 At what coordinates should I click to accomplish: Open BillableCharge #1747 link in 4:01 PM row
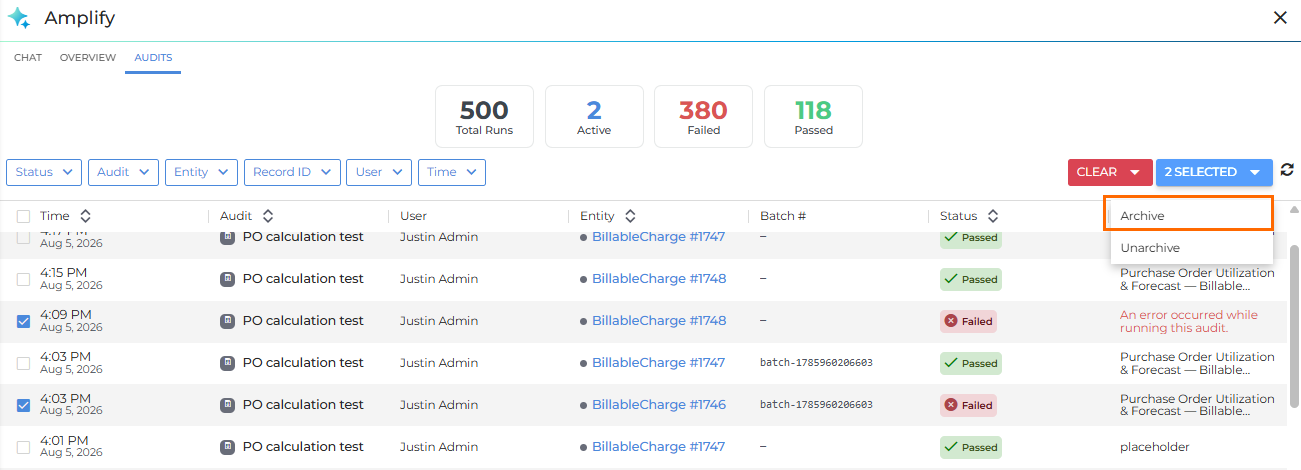tap(659, 447)
